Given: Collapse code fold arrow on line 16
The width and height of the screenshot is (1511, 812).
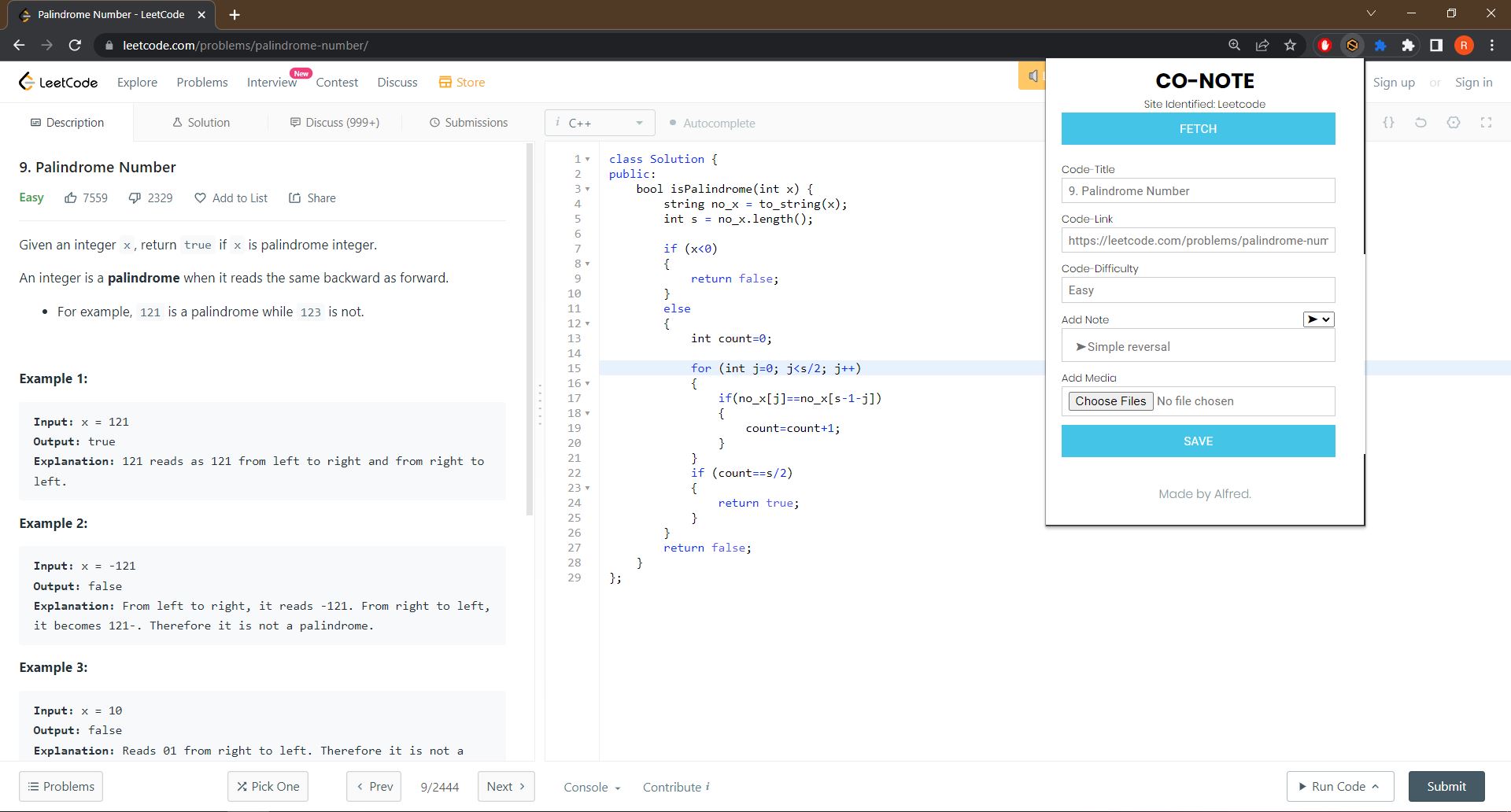Looking at the screenshot, I should (587, 383).
